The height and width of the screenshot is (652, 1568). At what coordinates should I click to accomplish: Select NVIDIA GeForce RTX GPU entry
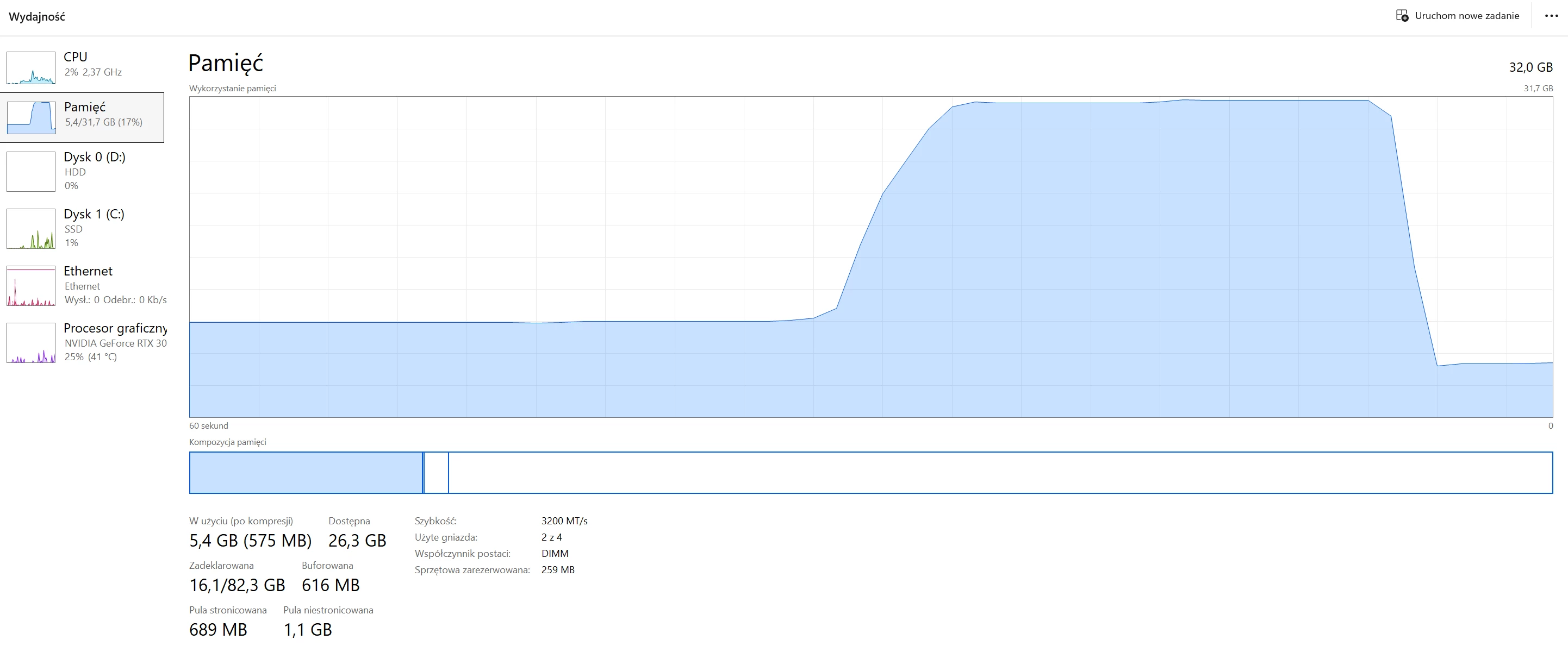115,343
